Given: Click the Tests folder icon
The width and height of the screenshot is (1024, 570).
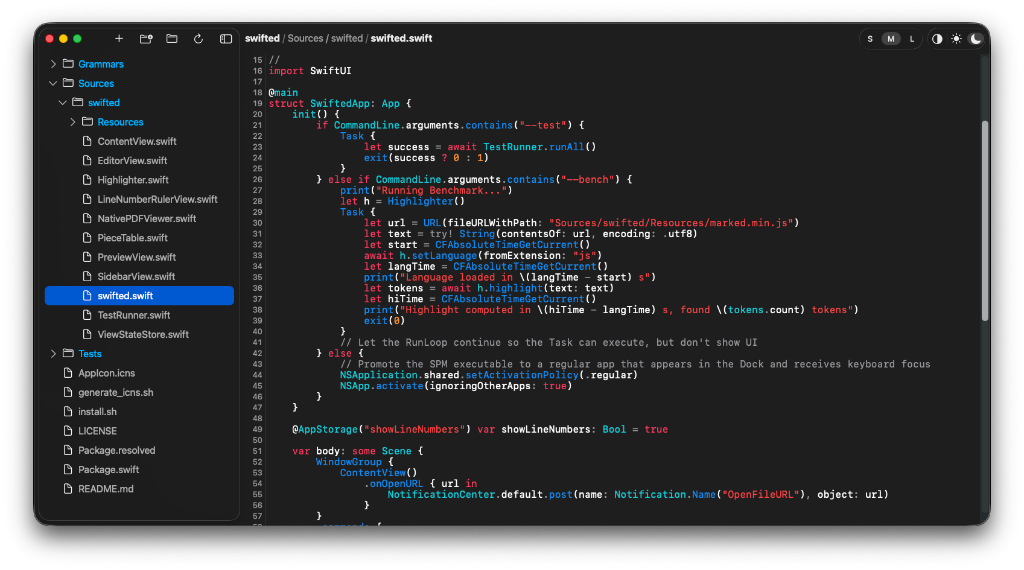Looking at the screenshot, I should (x=68, y=354).
